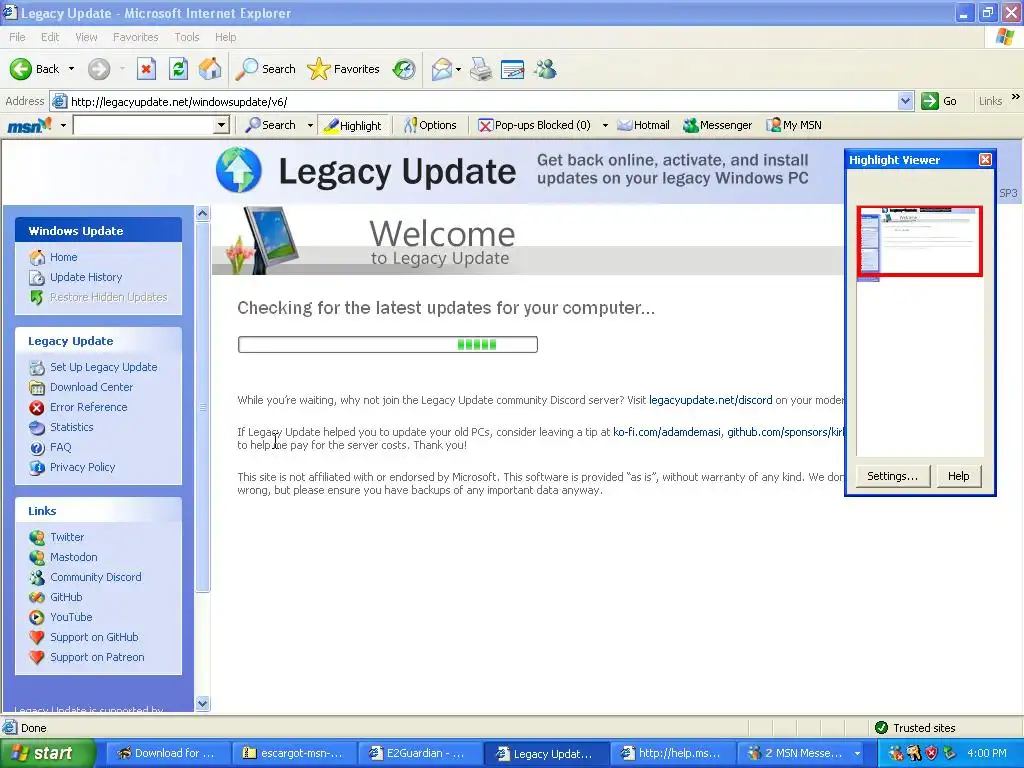Open the History clock icon
This screenshot has height=768, width=1024.
404,69
